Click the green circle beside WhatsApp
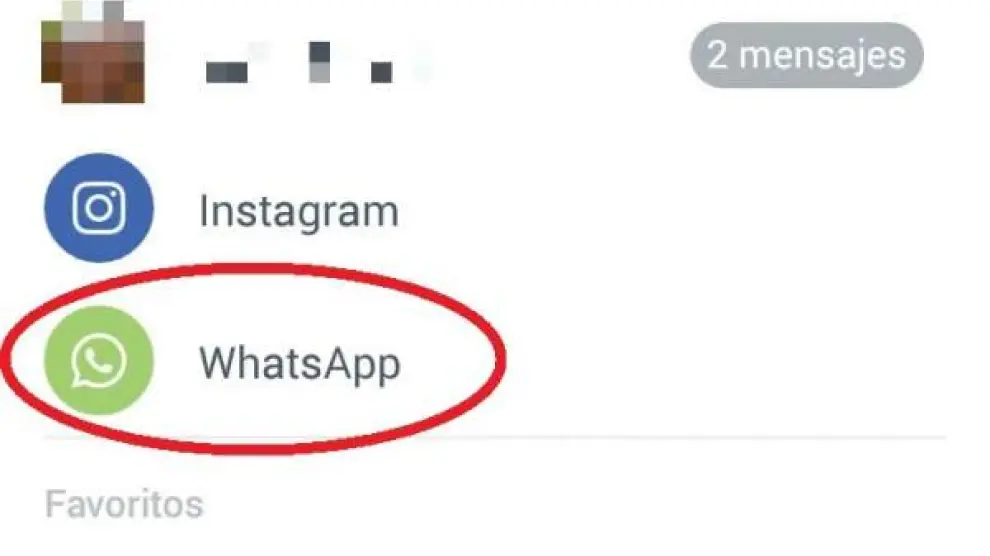This screenshot has height=556, width=990. pyautogui.click(x=98, y=361)
